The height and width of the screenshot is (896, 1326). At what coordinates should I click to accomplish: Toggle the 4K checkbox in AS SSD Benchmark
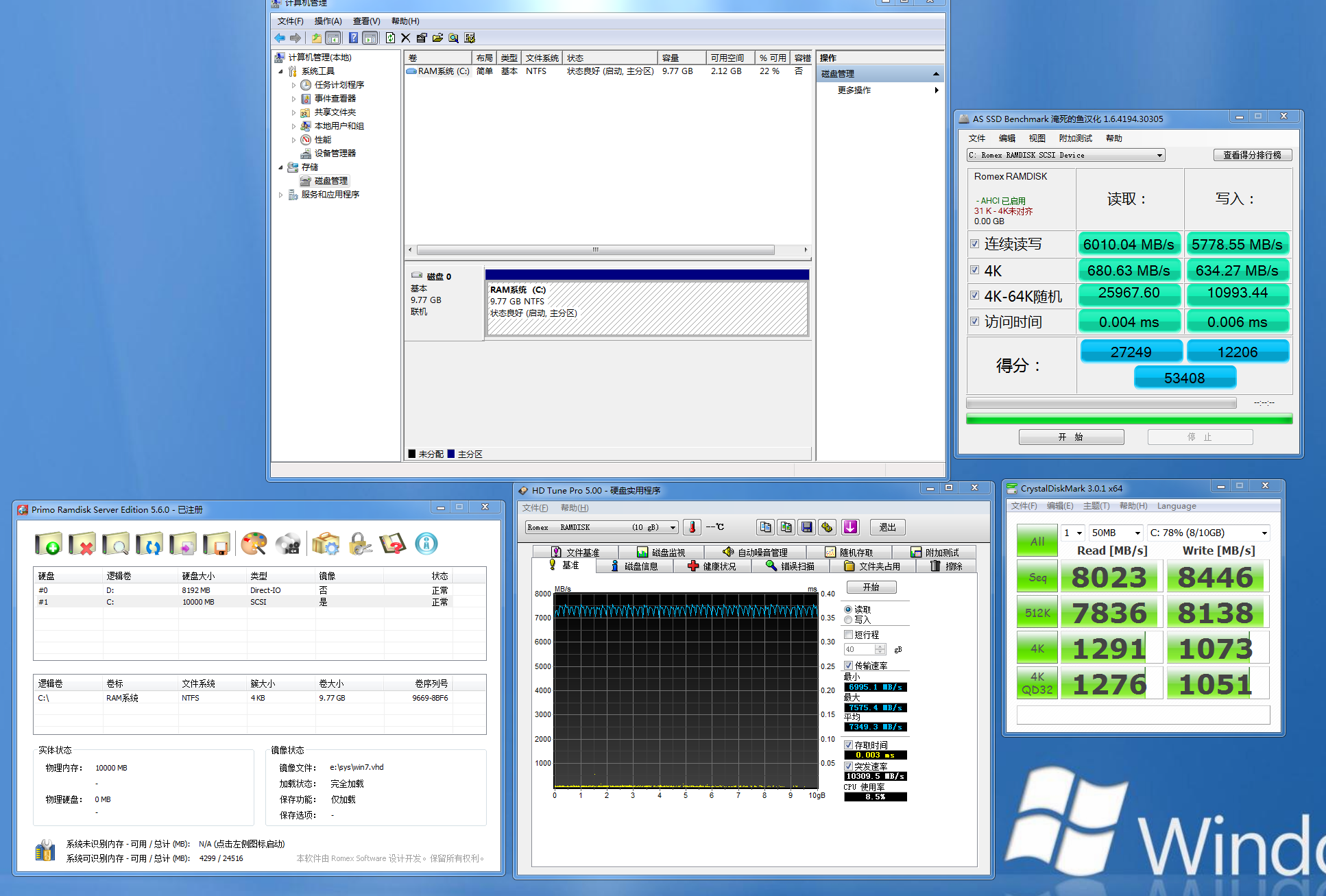tap(974, 270)
